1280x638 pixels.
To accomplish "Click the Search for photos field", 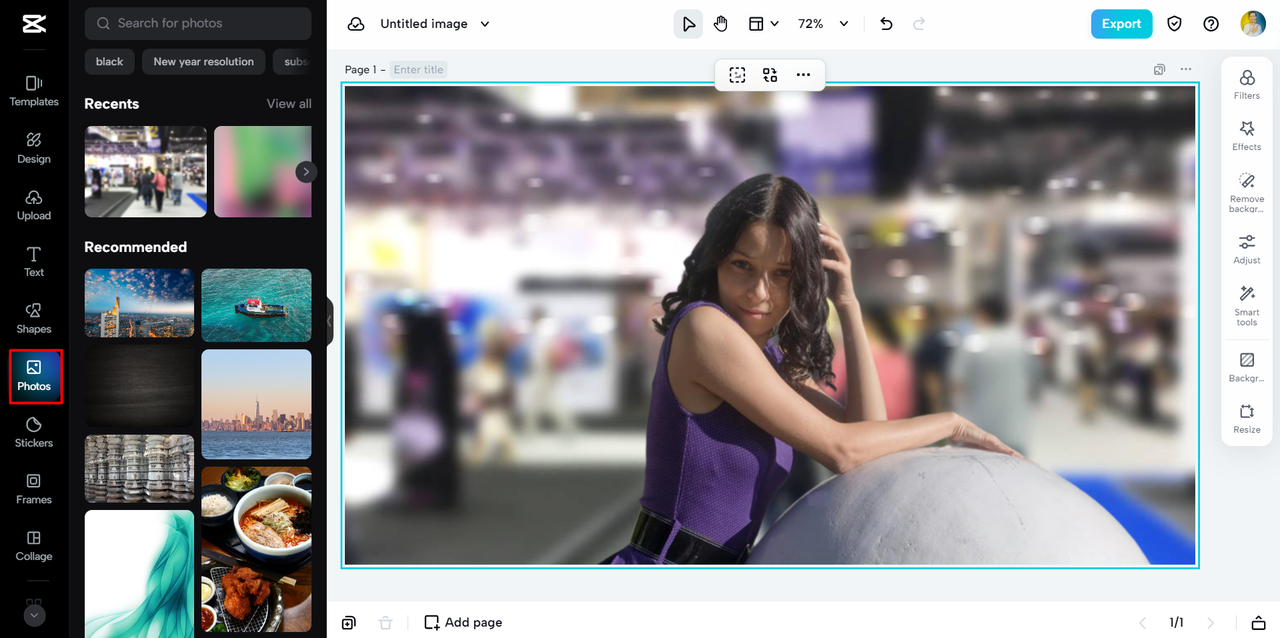I will [198, 23].
